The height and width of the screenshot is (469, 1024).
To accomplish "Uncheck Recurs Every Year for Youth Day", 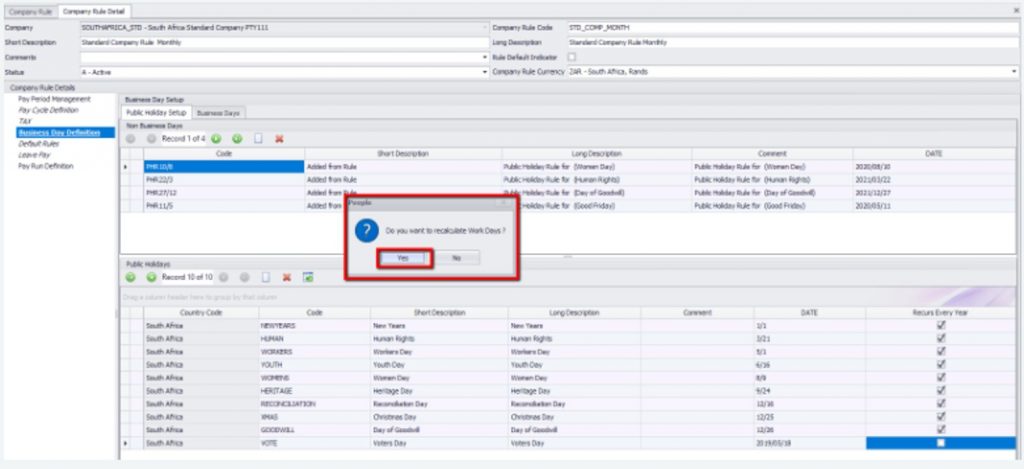I will click(941, 364).
